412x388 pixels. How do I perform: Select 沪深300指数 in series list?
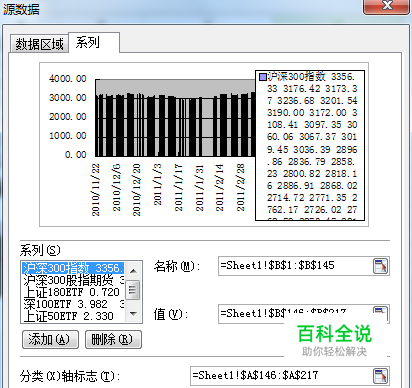tap(73, 268)
